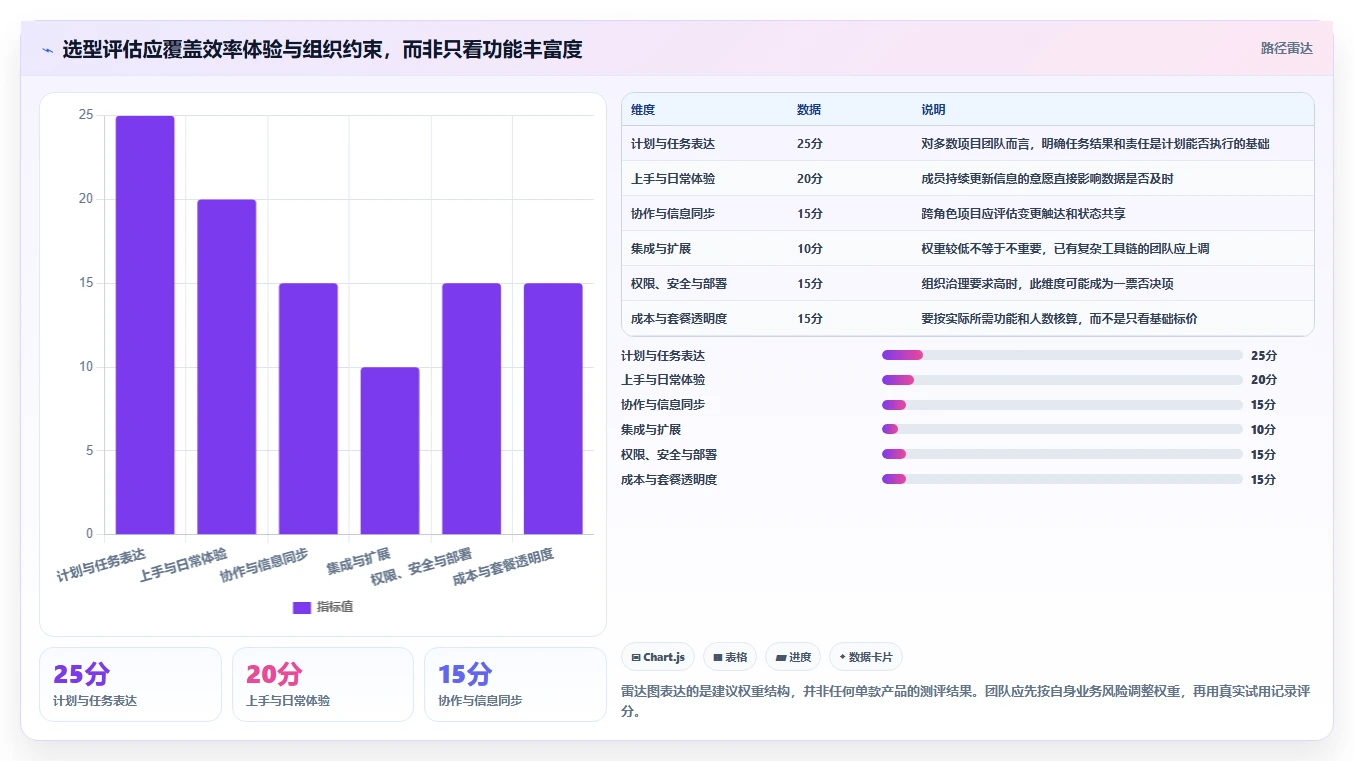This screenshot has height=761, width=1354.
Task: Select the 进度 tag chip
Action: click(793, 657)
